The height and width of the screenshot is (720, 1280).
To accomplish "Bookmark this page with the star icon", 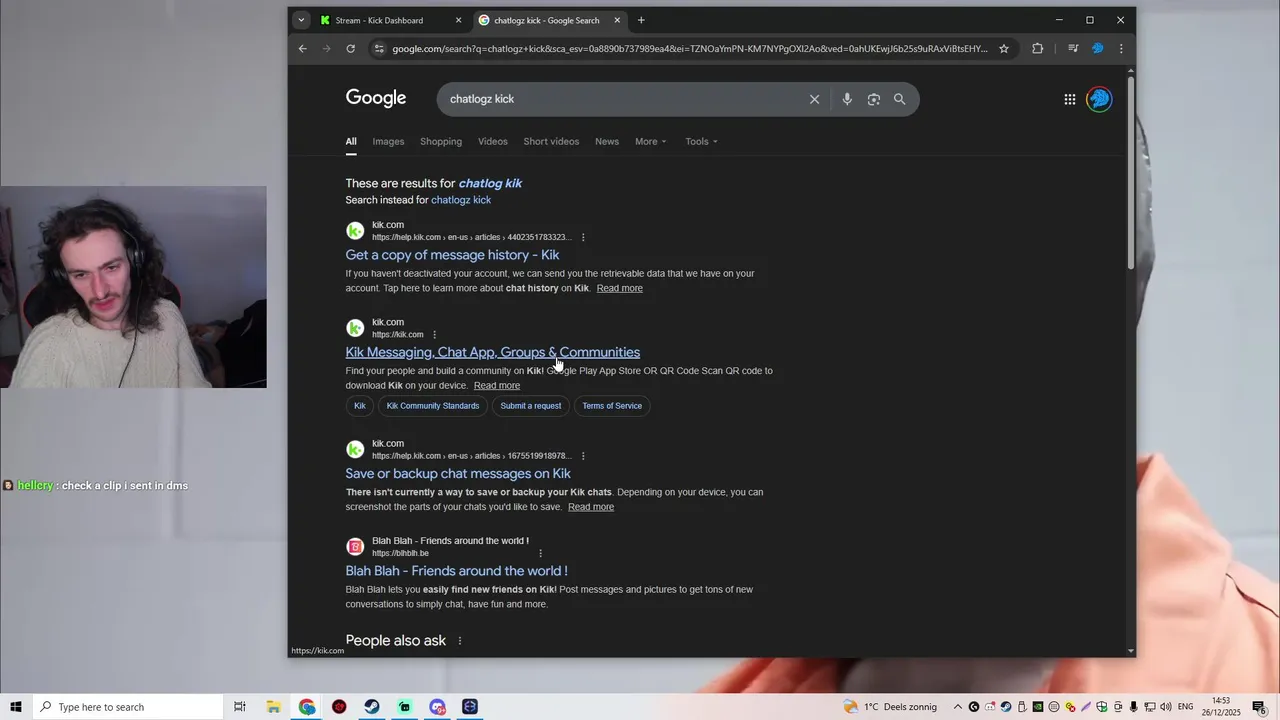I will [1004, 48].
